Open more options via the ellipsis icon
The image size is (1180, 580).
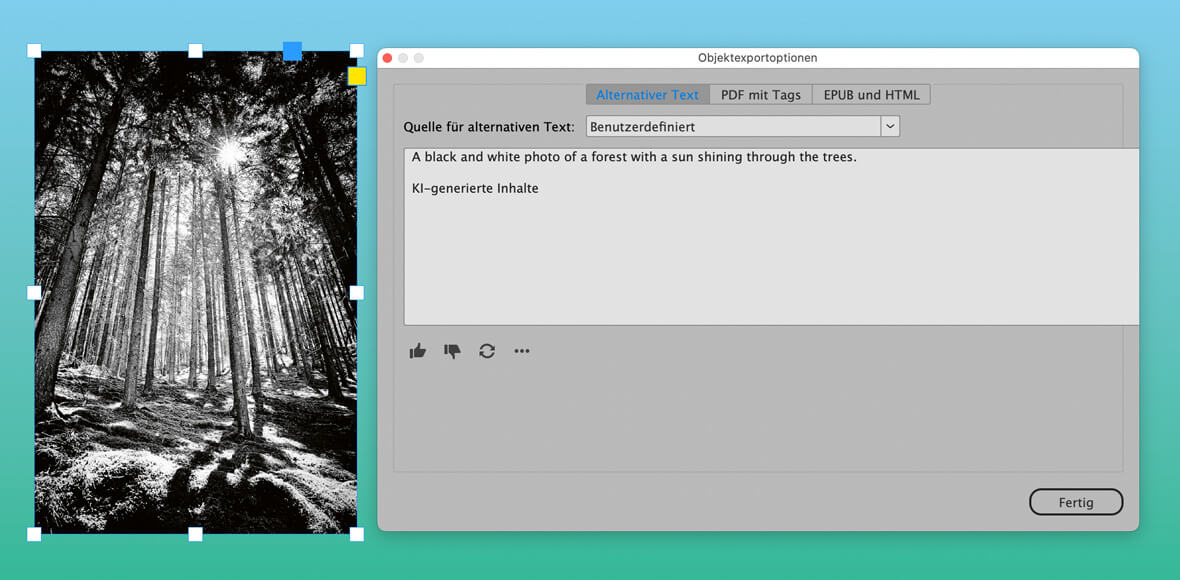pyautogui.click(x=521, y=350)
